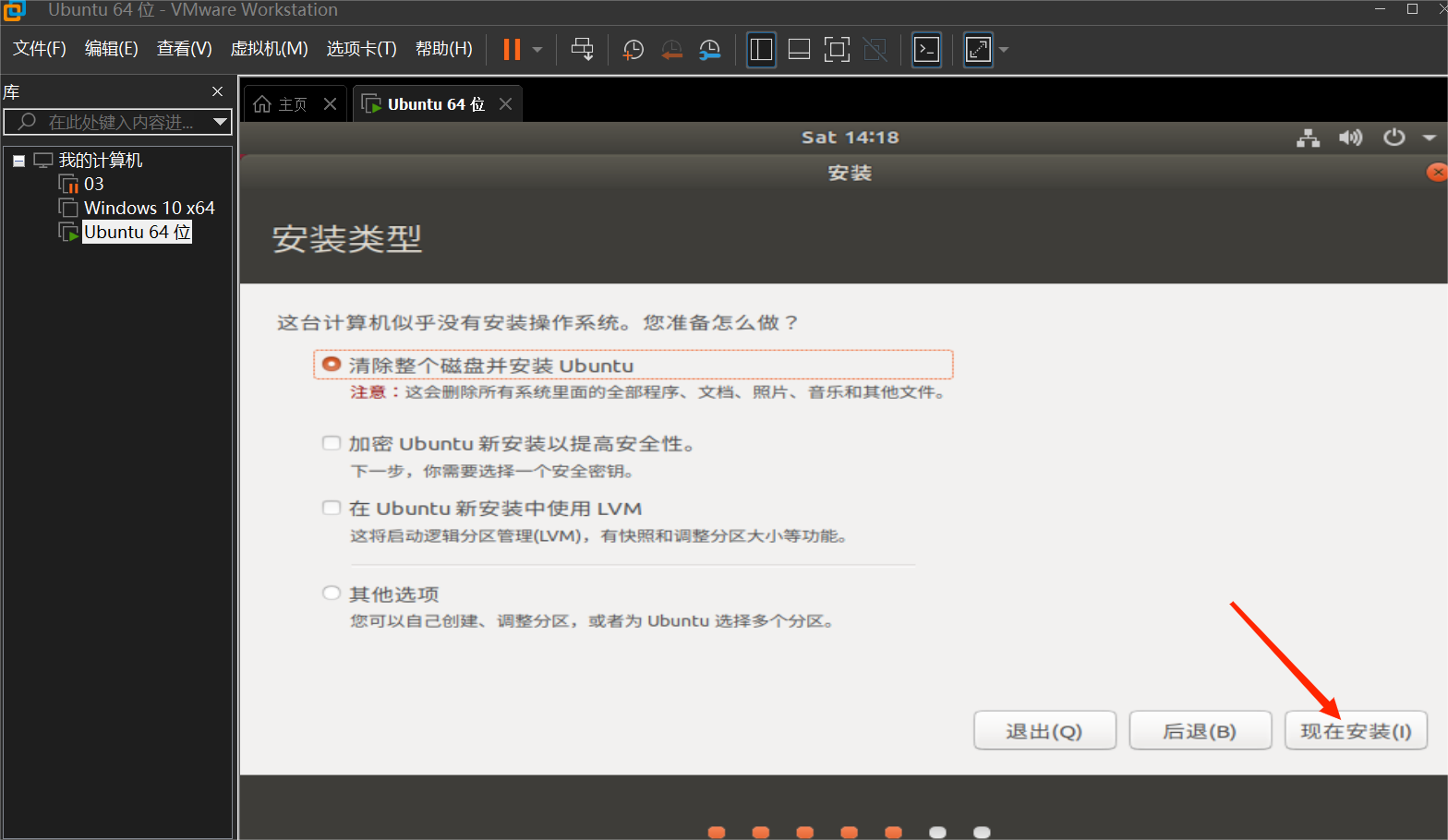
Task: Click the 现在安装(I) button
Action: click(1356, 731)
